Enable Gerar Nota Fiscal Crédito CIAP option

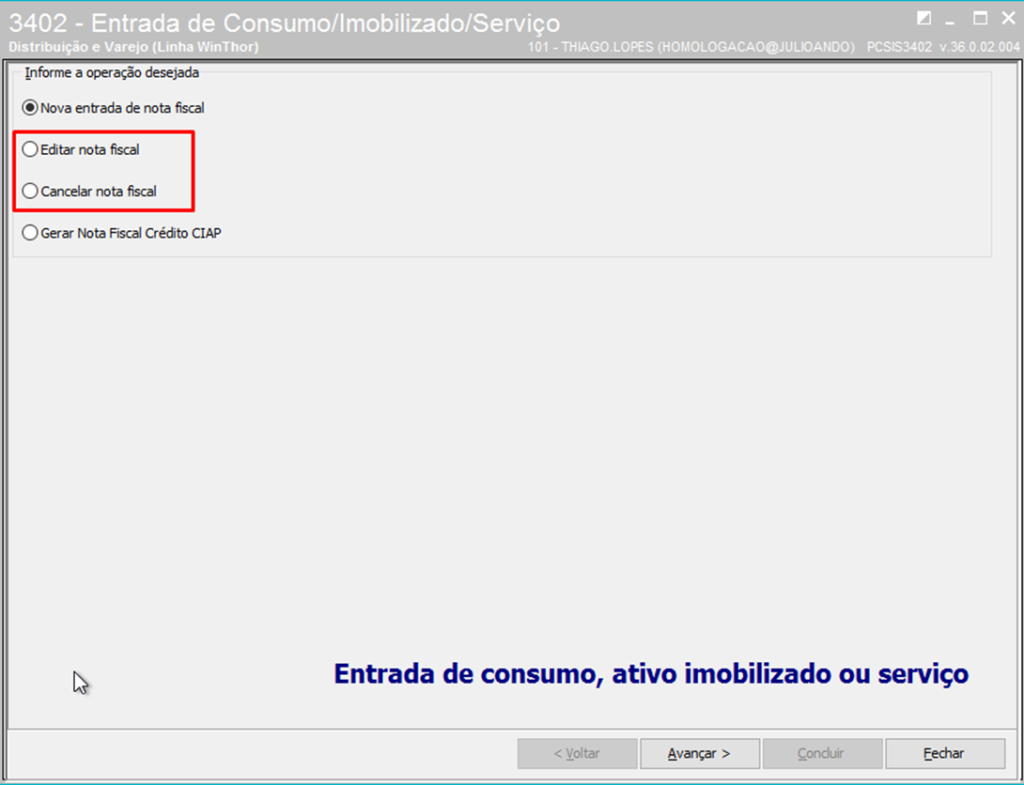(x=30, y=233)
